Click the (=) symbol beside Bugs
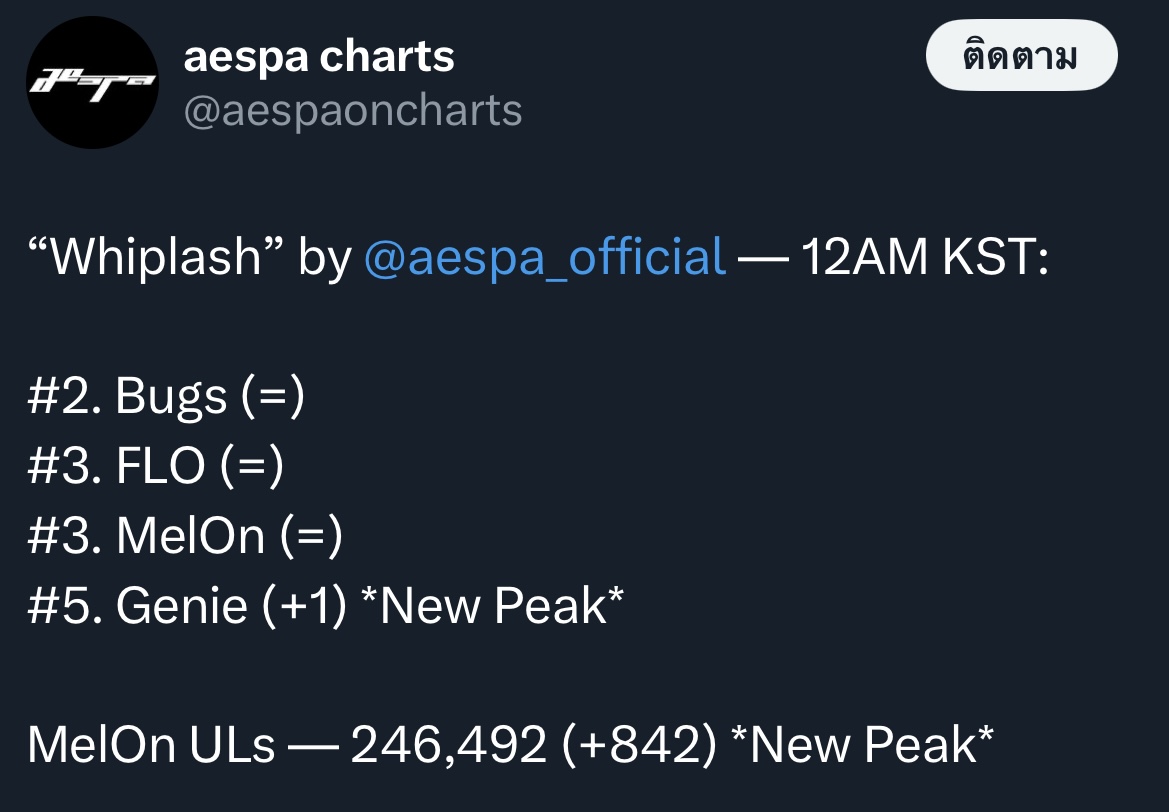The height and width of the screenshot is (812, 1169). [x=272, y=397]
